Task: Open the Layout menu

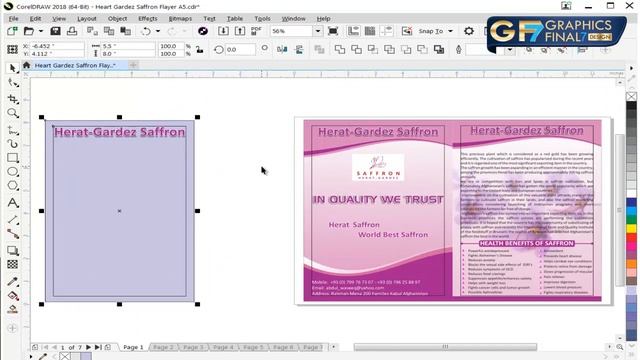Action: (87, 18)
